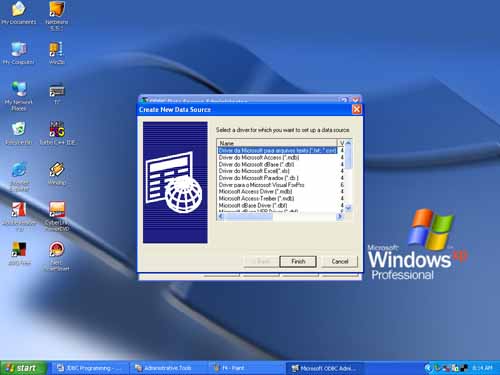
Task: Select the highlighted Driver da Microsoft para arquivos texto row
Action: pyautogui.click(x=277, y=151)
